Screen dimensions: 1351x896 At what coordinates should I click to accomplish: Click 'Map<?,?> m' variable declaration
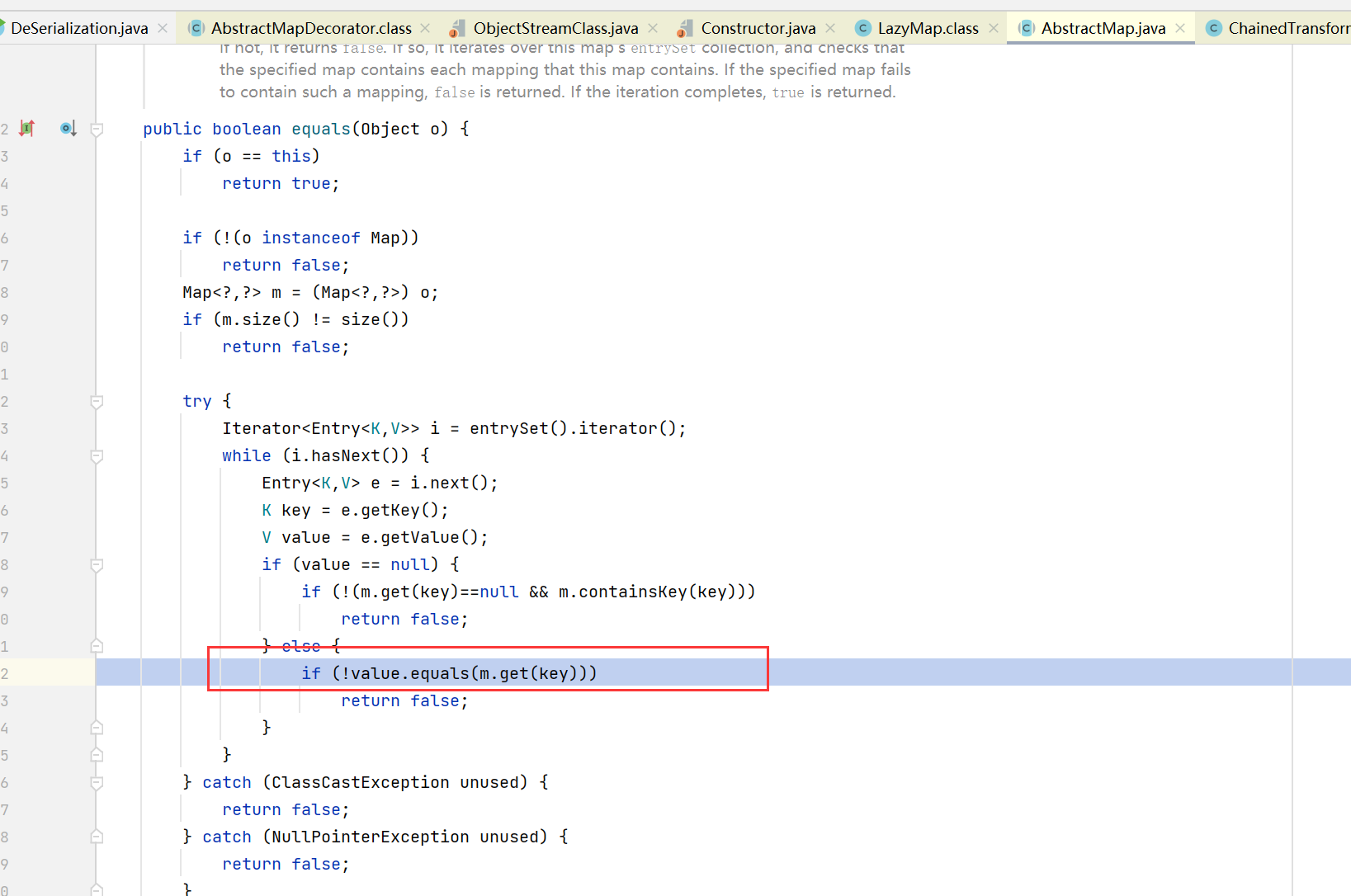click(x=232, y=292)
